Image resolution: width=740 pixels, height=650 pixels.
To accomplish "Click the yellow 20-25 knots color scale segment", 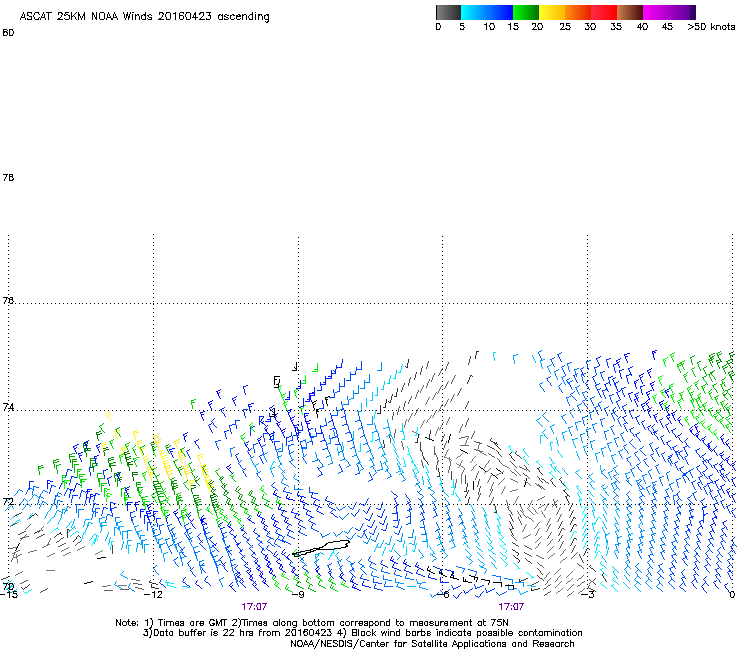I will point(552,12).
